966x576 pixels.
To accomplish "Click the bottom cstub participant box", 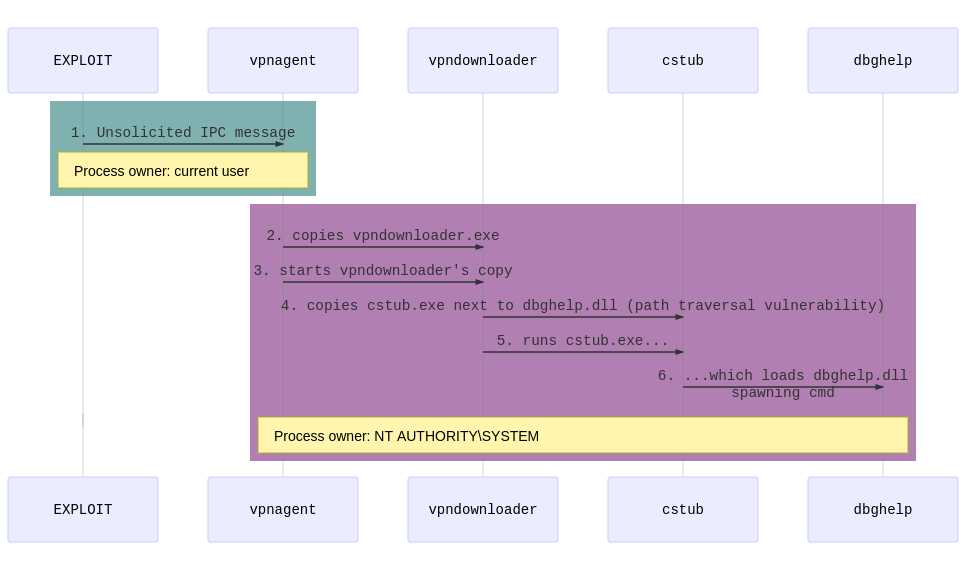I will pos(683,510).
